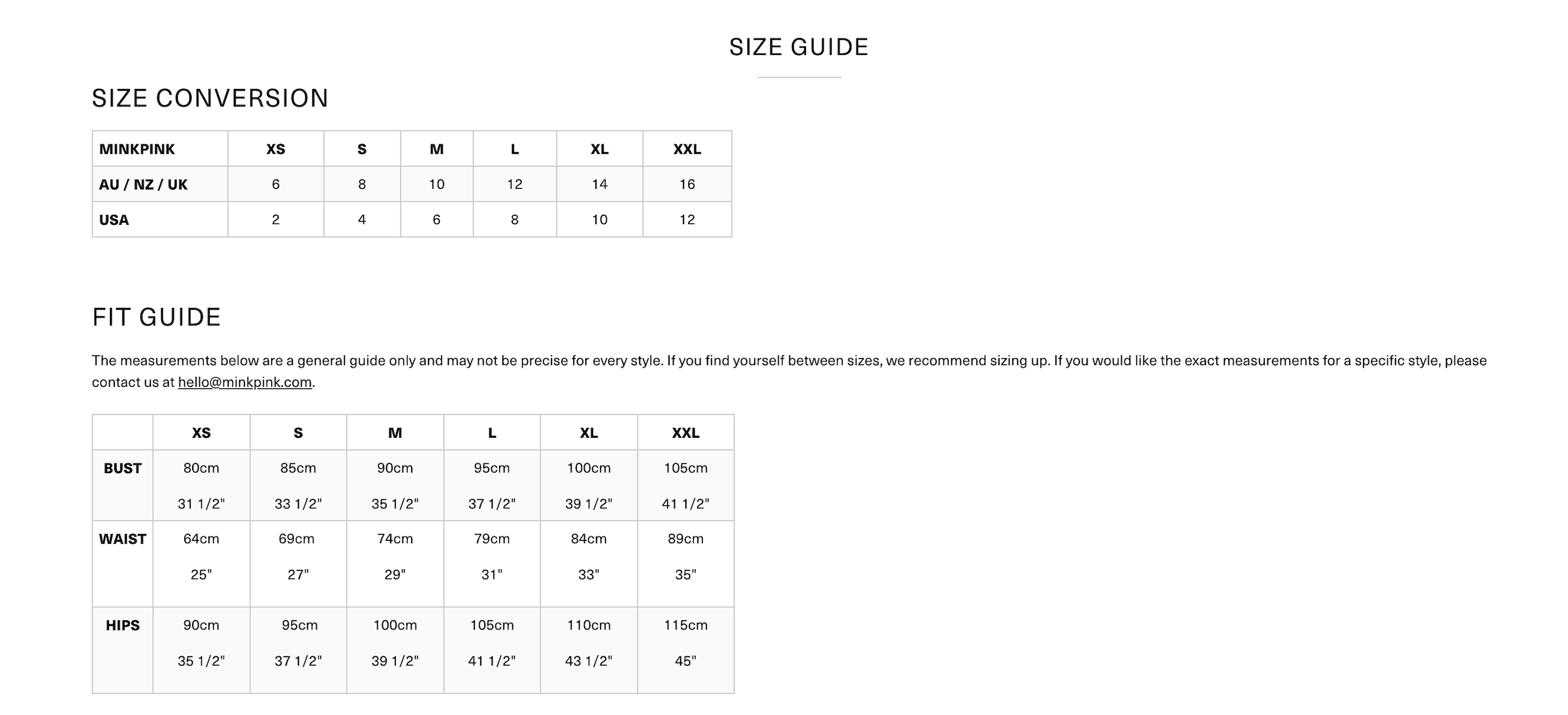Screen dimensions: 1568x715
Task: Click the FIT GUIDE heading
Action: (x=156, y=317)
